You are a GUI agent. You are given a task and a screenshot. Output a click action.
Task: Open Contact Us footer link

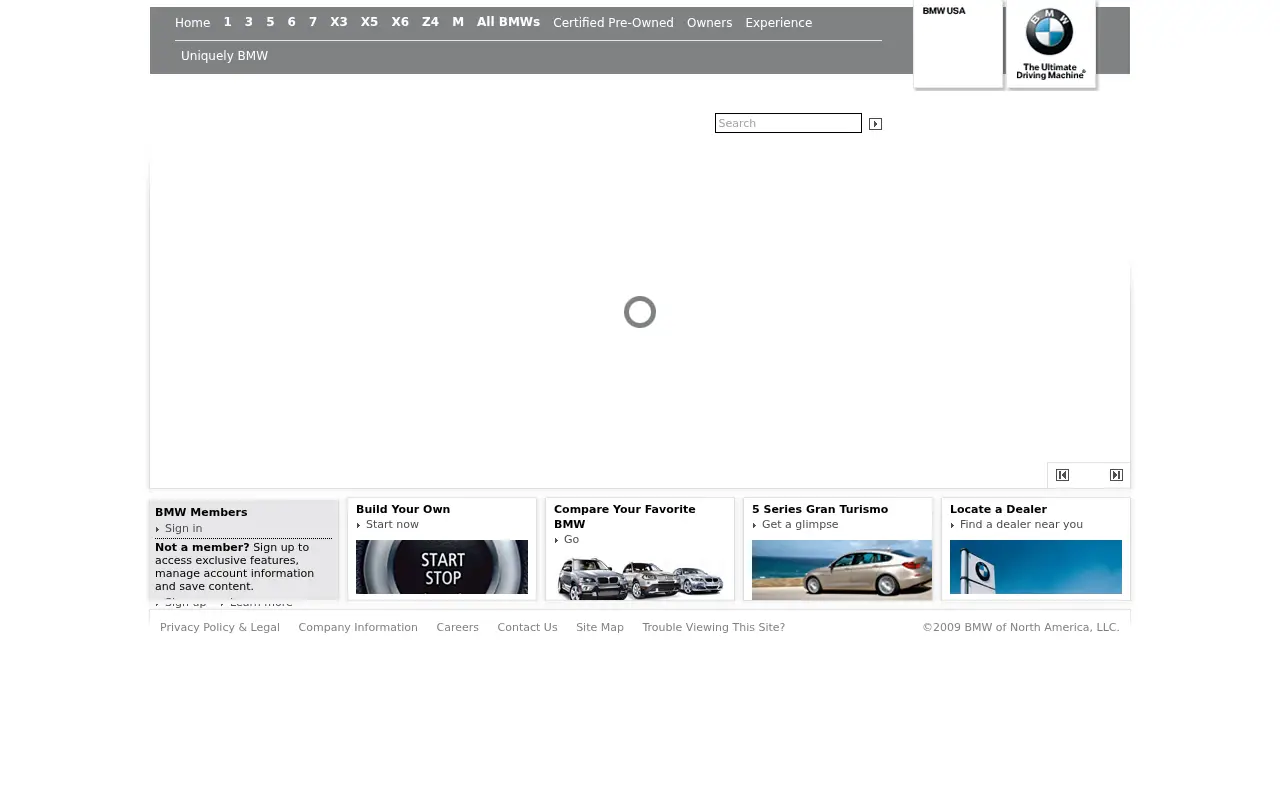pos(527,628)
